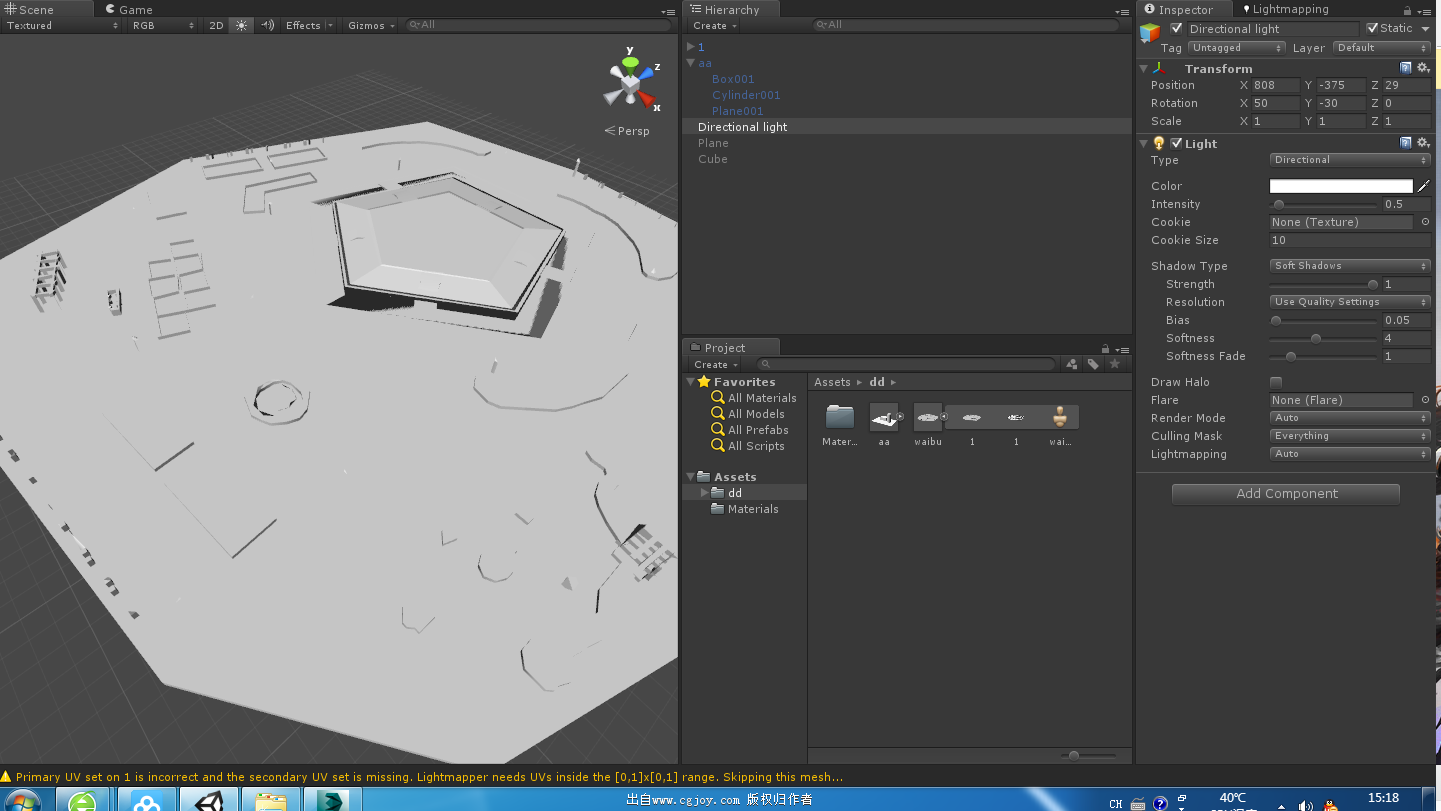1441x811 pixels.
Task: Open the scene Effects menu
Action: point(308,25)
